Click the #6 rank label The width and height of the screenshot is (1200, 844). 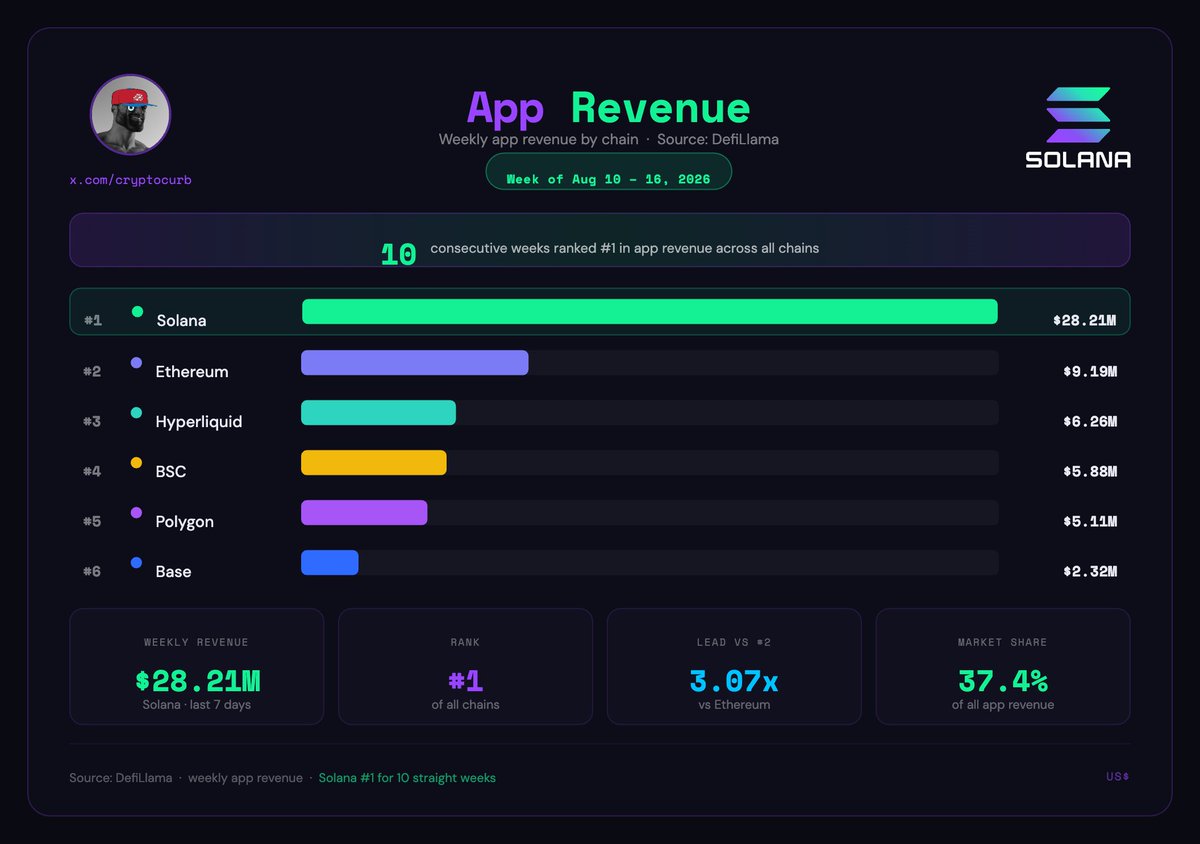(x=92, y=571)
